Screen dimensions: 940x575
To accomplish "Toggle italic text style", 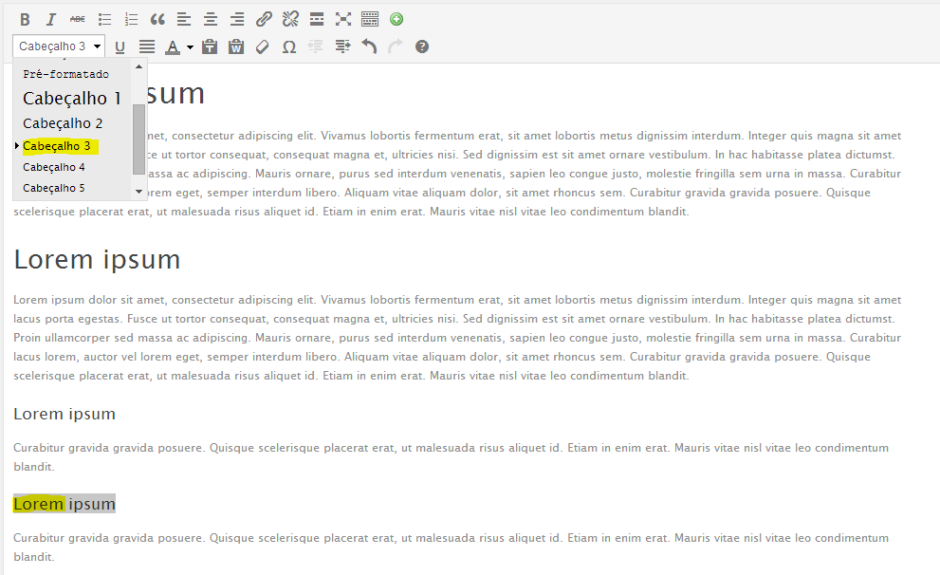I will click(51, 19).
